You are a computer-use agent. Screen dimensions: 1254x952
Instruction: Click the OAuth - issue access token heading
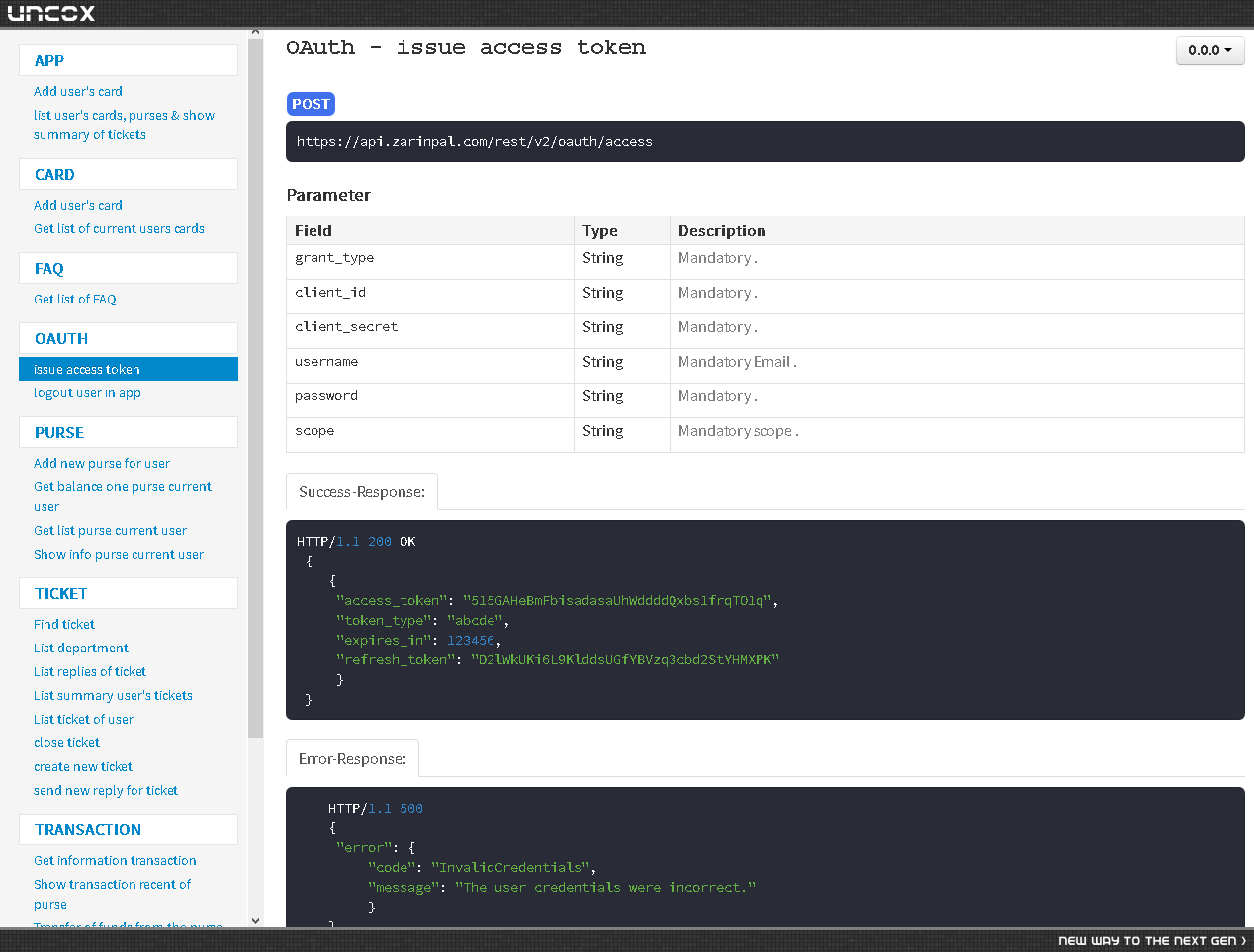pos(466,47)
